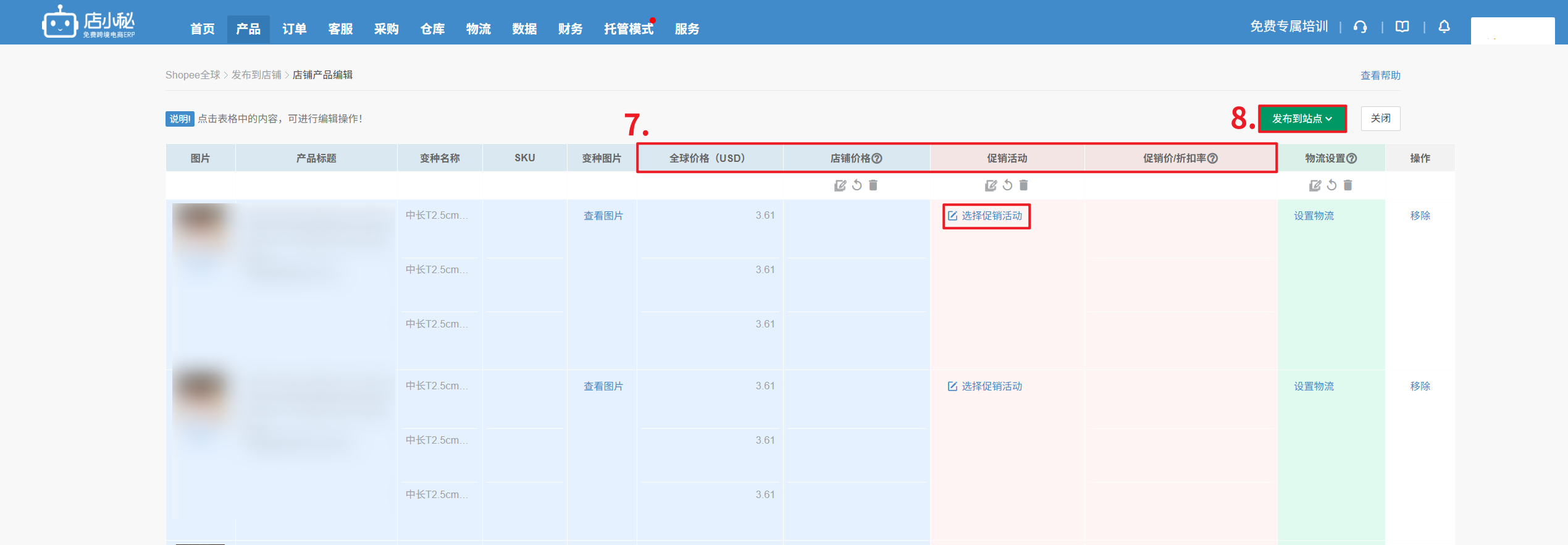
Task: Click 设置物流 for the second product
Action: click(1314, 386)
